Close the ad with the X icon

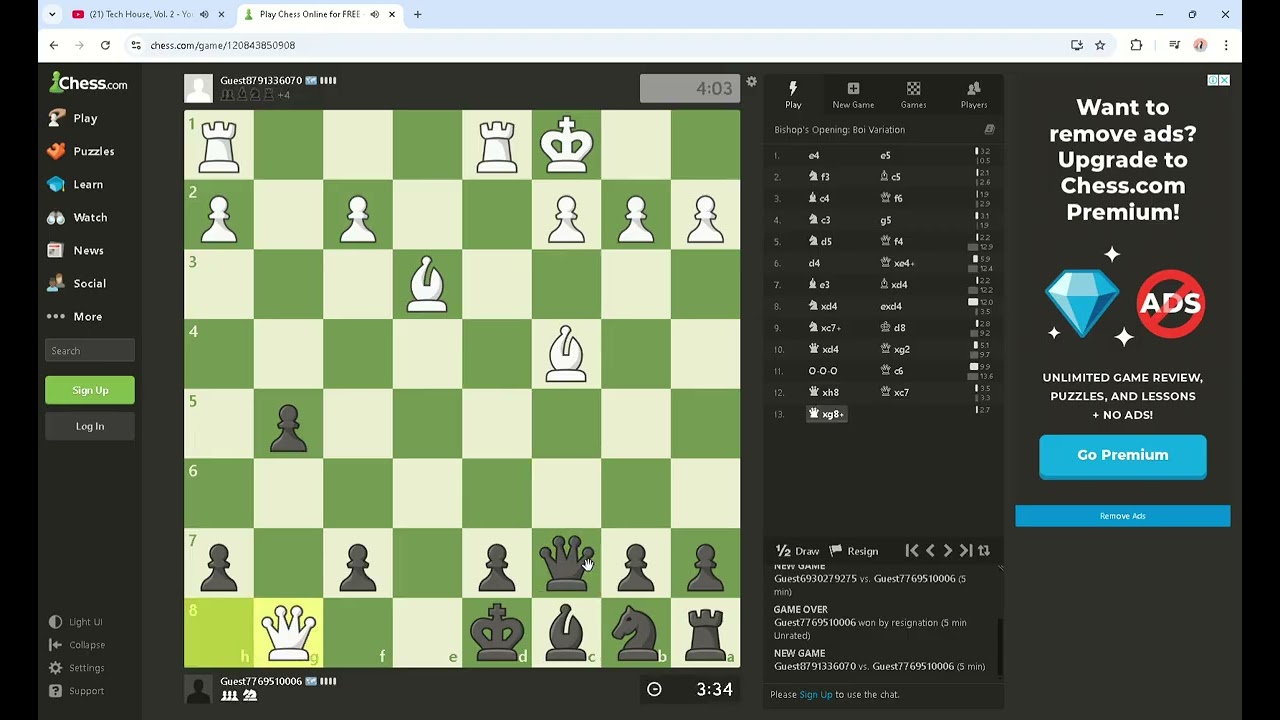(1224, 80)
